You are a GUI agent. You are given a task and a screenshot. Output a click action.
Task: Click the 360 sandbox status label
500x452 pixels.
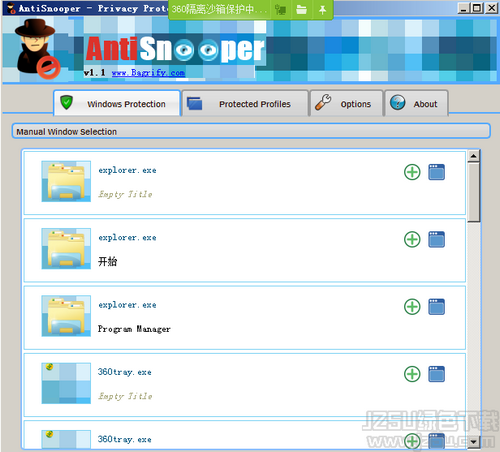[219, 9]
